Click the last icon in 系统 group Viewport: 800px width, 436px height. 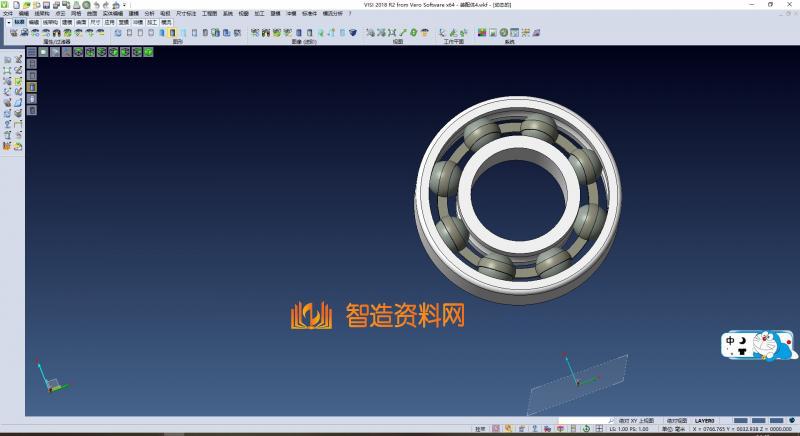pyautogui.click(x=536, y=33)
